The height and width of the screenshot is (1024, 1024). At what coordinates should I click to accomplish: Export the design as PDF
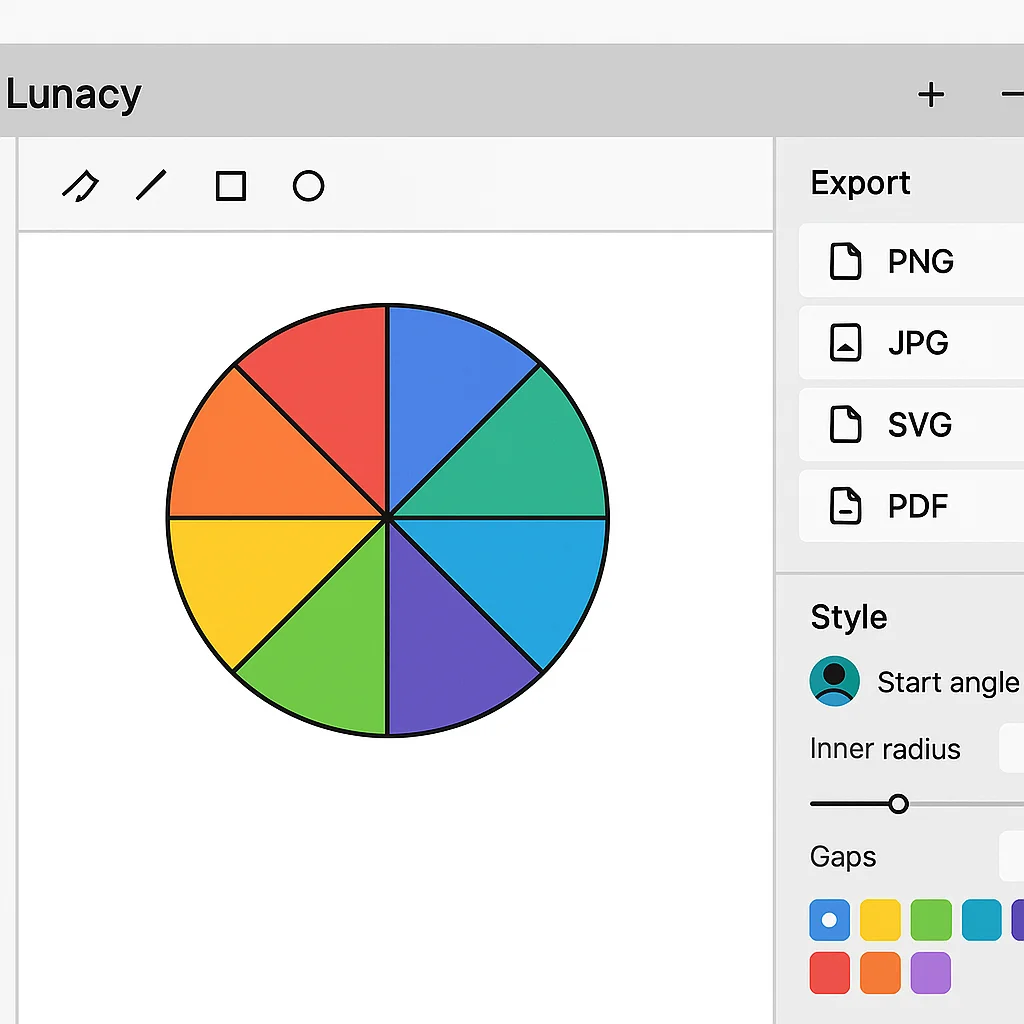[x=917, y=506]
